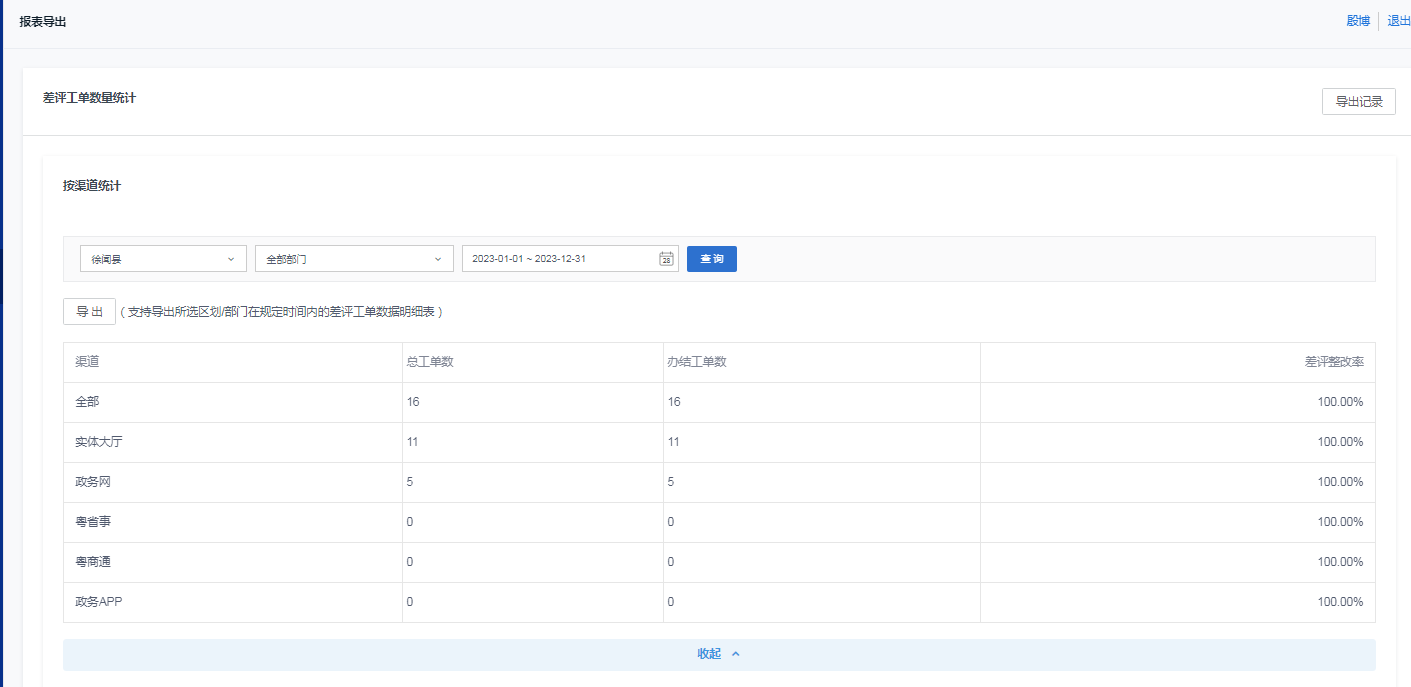Select the 实体大厅 channel row
Image resolution: width=1411 pixels, height=687 pixels.
[x=100, y=442]
